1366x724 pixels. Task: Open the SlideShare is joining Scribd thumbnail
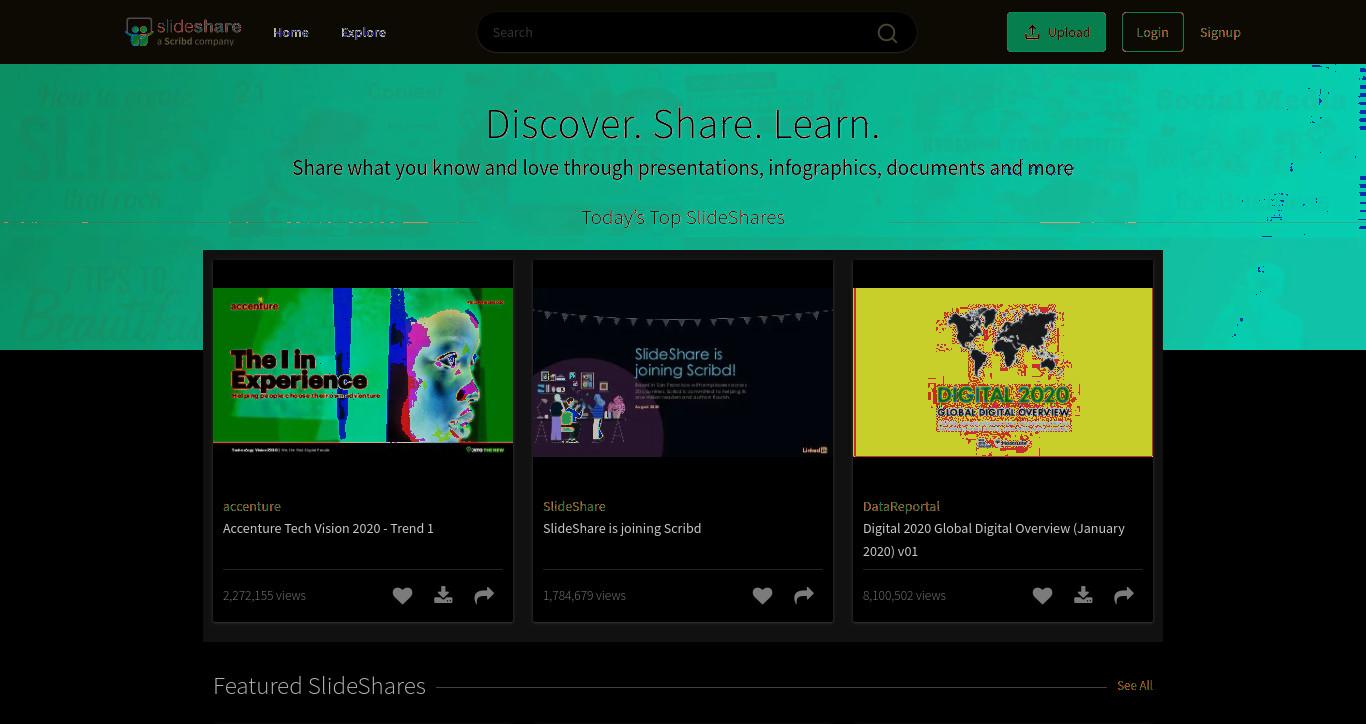point(683,372)
